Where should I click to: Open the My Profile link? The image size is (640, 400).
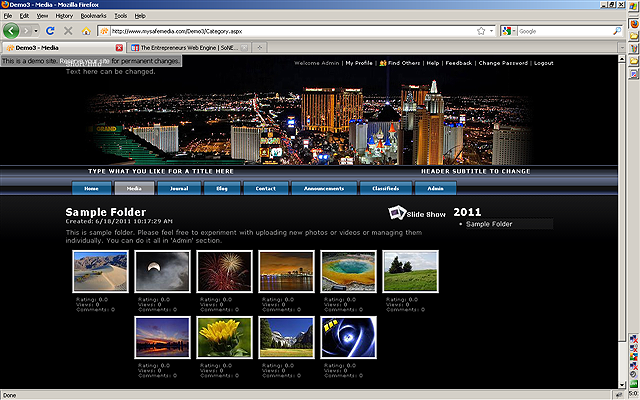tap(359, 63)
